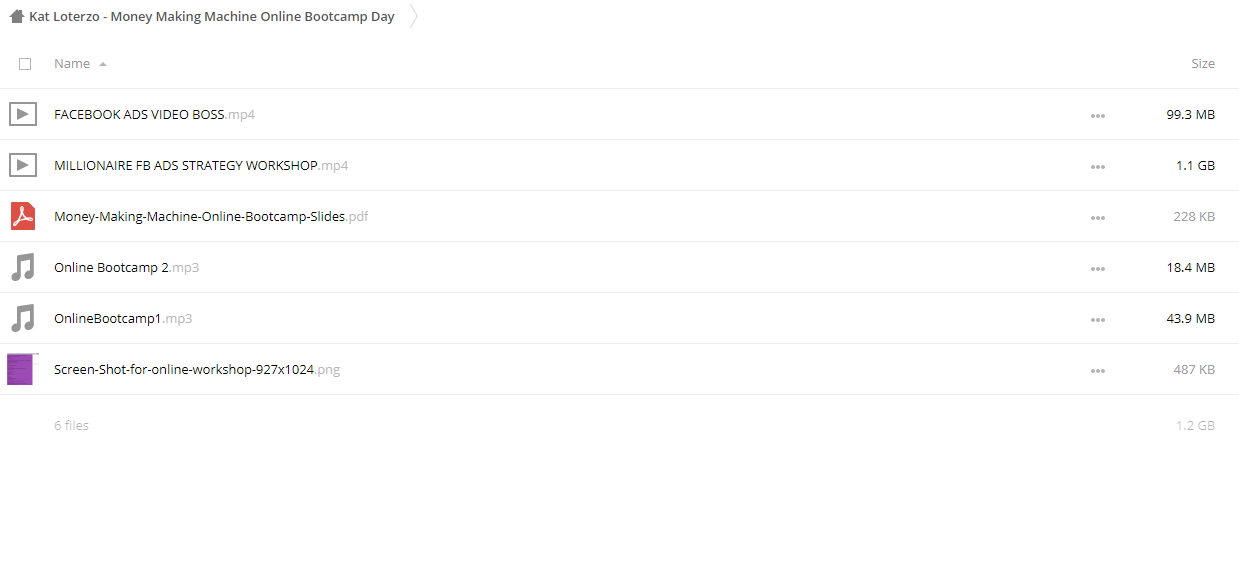The height and width of the screenshot is (571, 1239).
Task: Open more options for MILLIONAIRE FB ADS WORKSHOP
Action: tap(1098, 167)
